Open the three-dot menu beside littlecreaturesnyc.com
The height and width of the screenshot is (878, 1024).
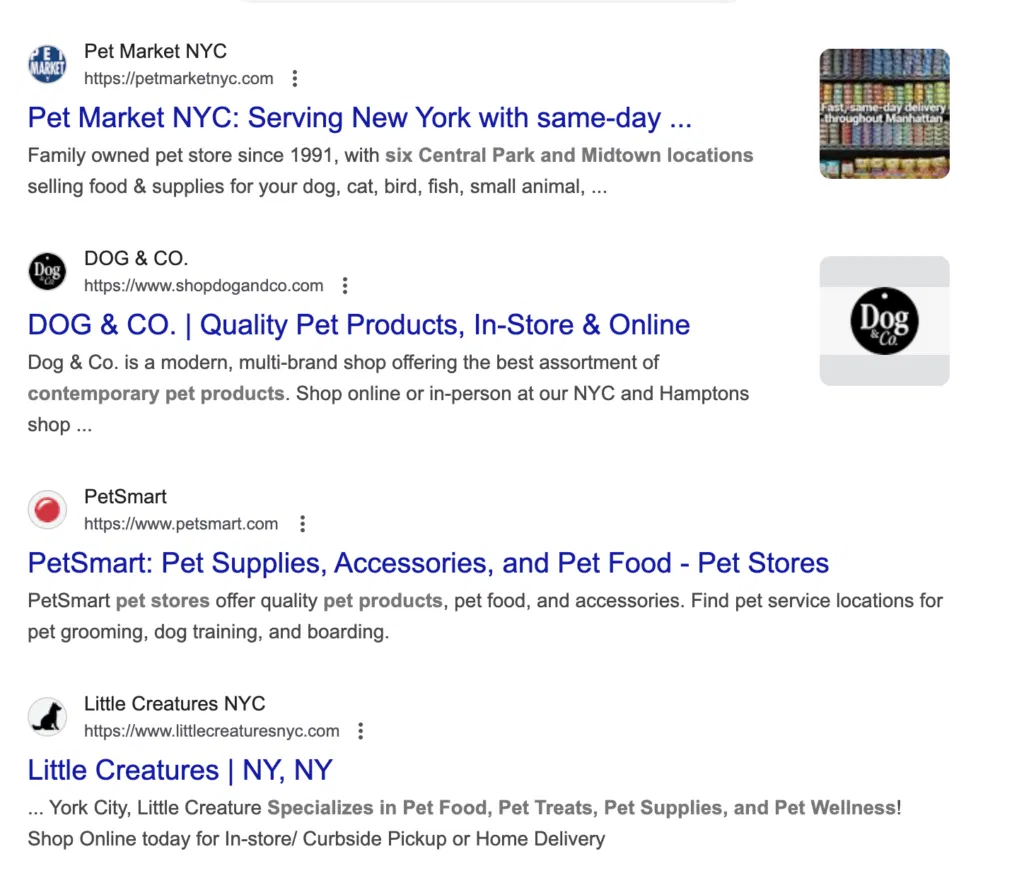[360, 730]
